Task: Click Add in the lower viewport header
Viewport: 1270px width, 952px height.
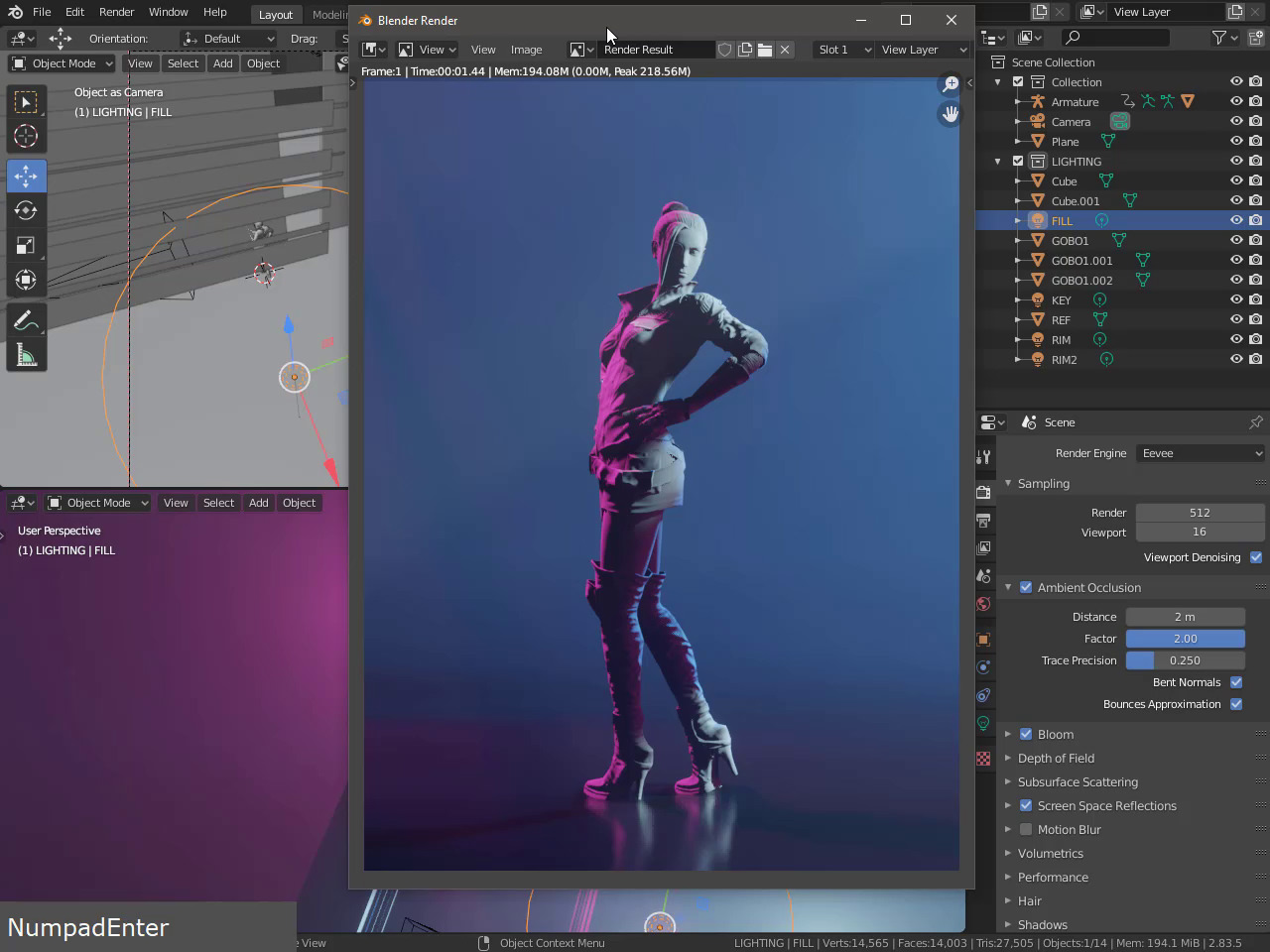Action: pyautogui.click(x=259, y=503)
